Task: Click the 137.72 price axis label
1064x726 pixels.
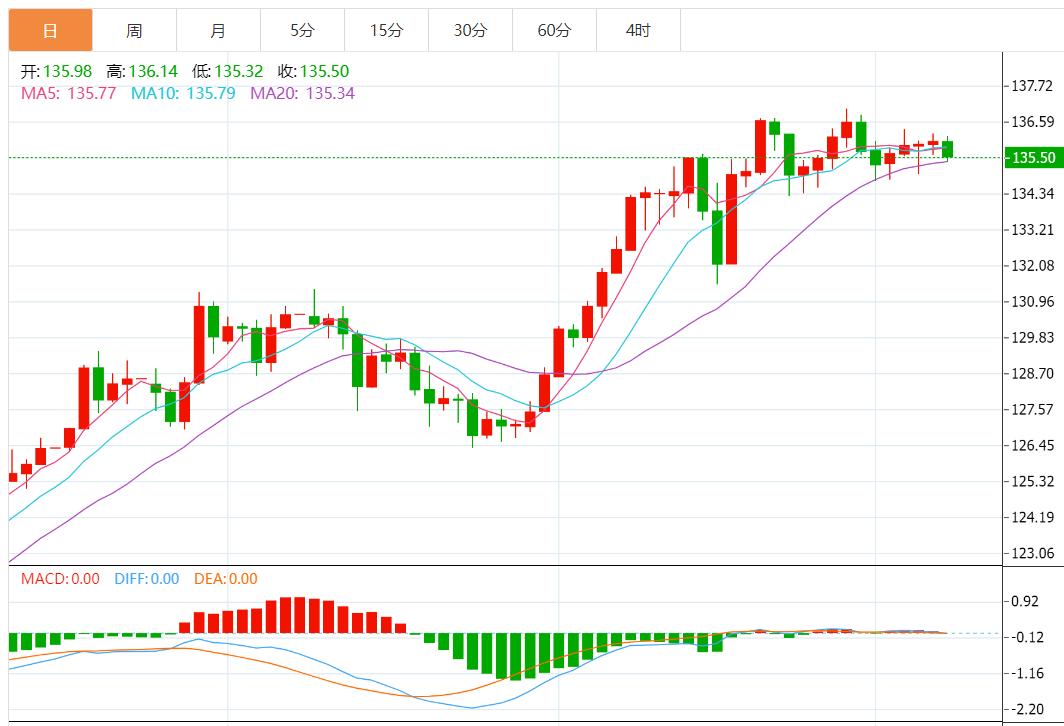Action: click(1032, 86)
